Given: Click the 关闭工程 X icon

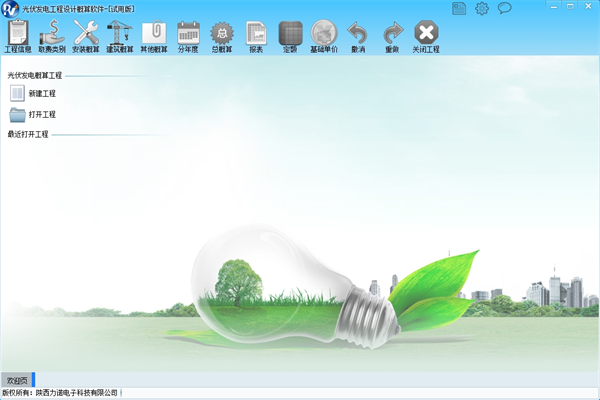Looking at the screenshot, I should click(426, 32).
